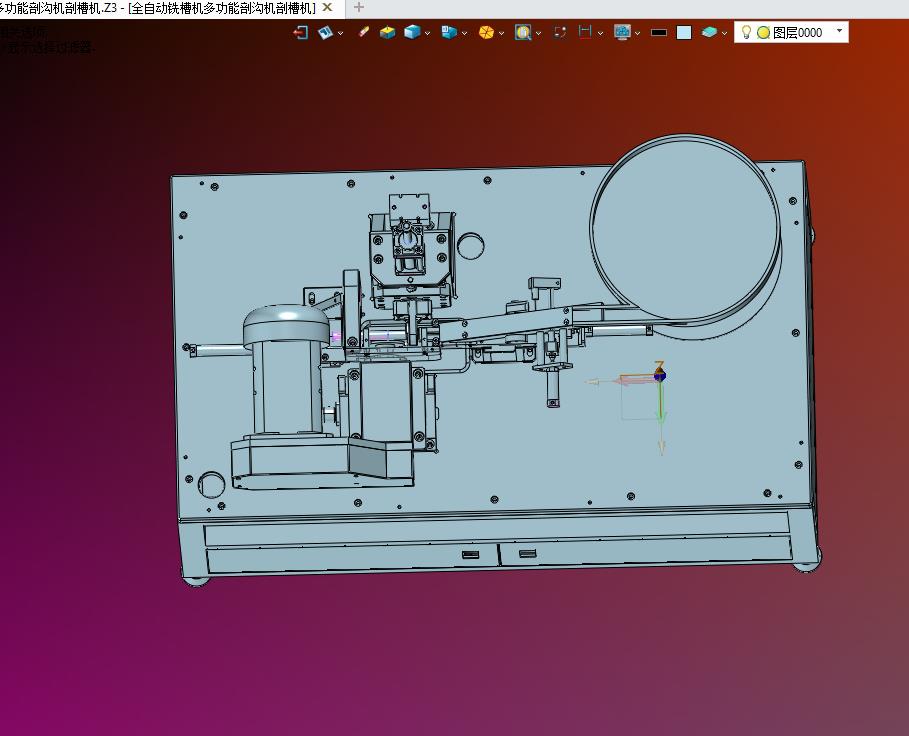This screenshot has height=736, width=909.
Task: Select the cylindrical motor in the model
Action: pos(286,371)
